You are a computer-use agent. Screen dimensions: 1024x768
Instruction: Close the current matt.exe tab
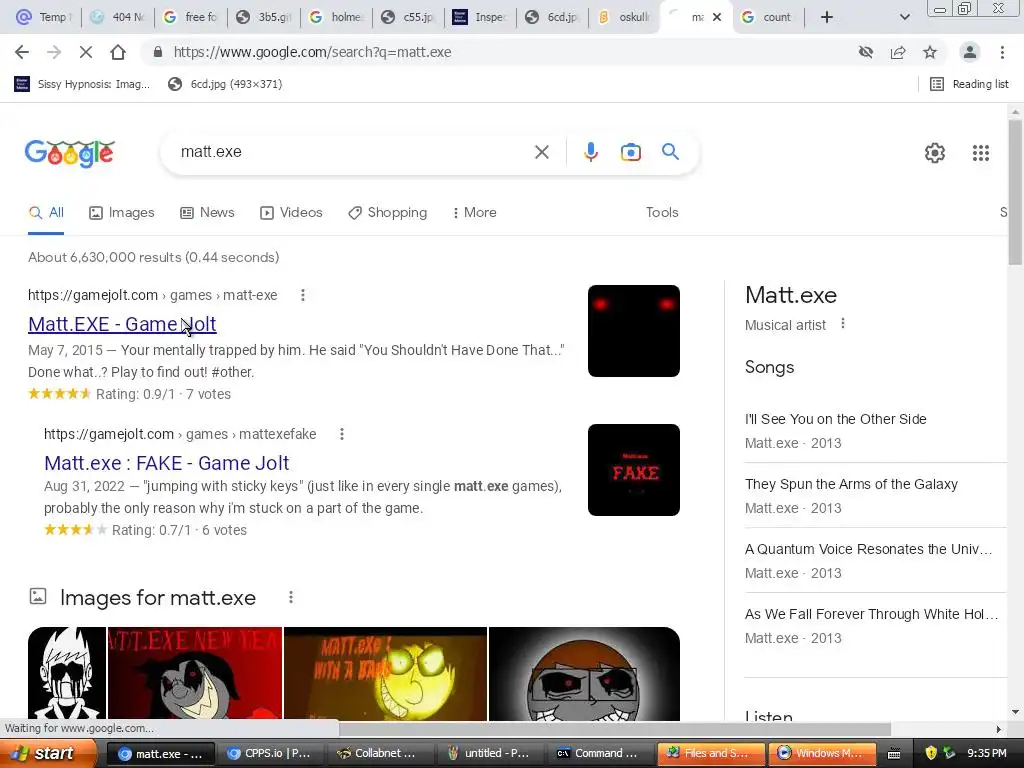click(x=716, y=17)
